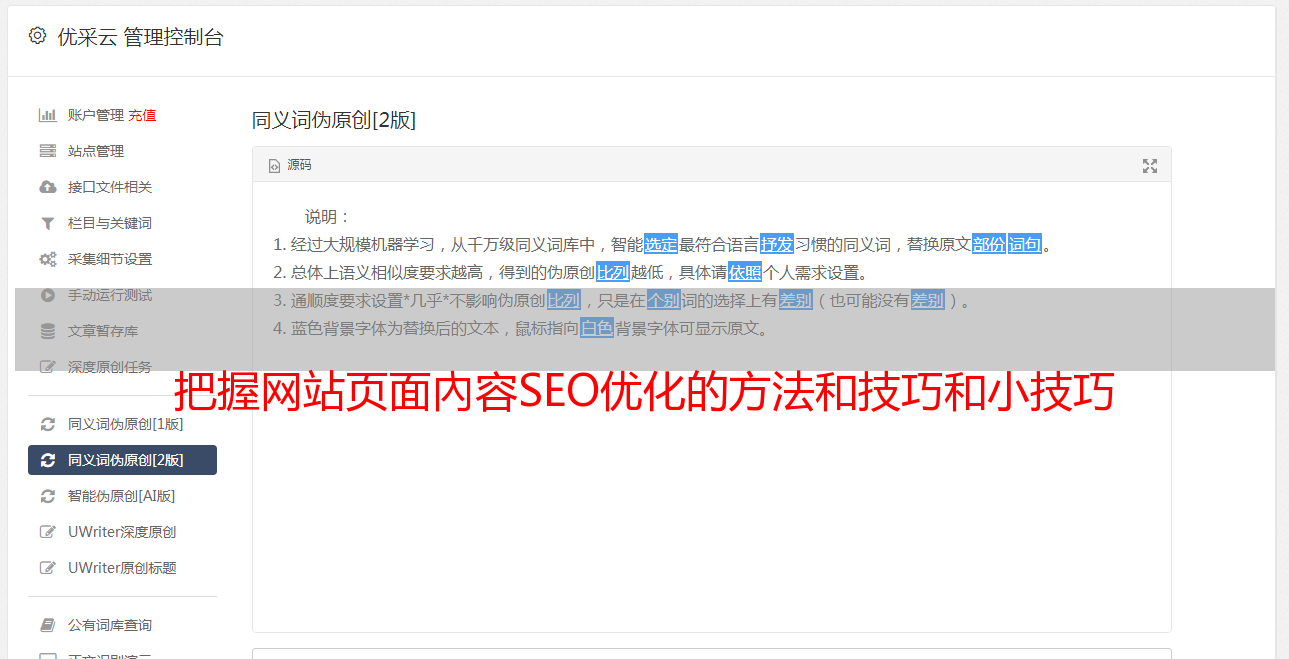
Task: Select UWriter原创标题 in the sidebar
Action: tap(122, 568)
